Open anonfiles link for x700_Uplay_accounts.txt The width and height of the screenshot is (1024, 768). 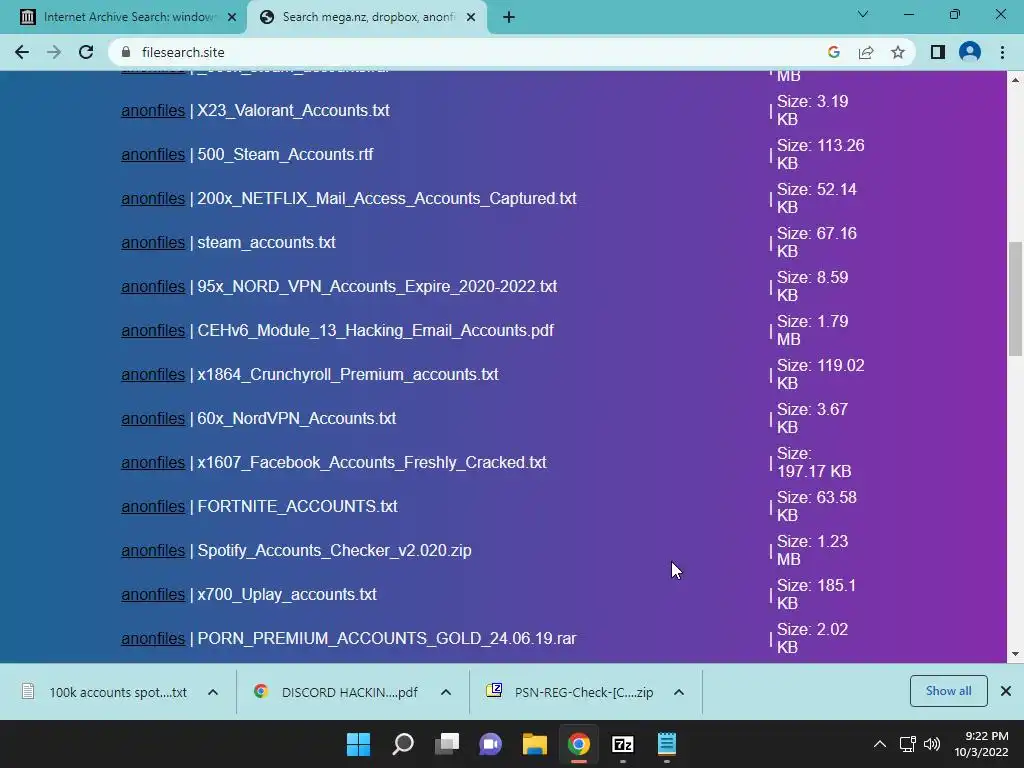pyautogui.click(x=153, y=594)
